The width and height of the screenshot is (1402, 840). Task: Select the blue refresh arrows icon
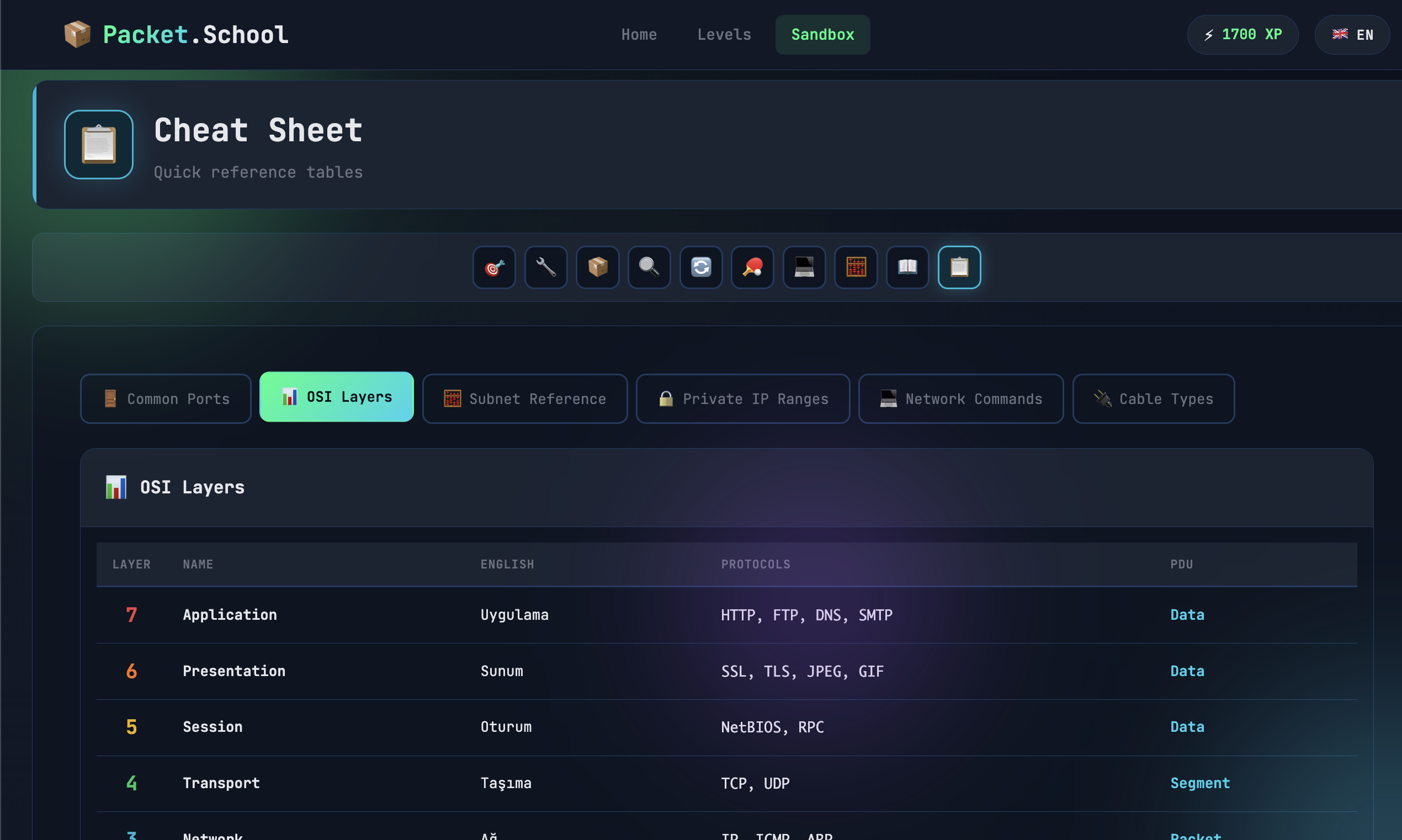[x=700, y=267]
